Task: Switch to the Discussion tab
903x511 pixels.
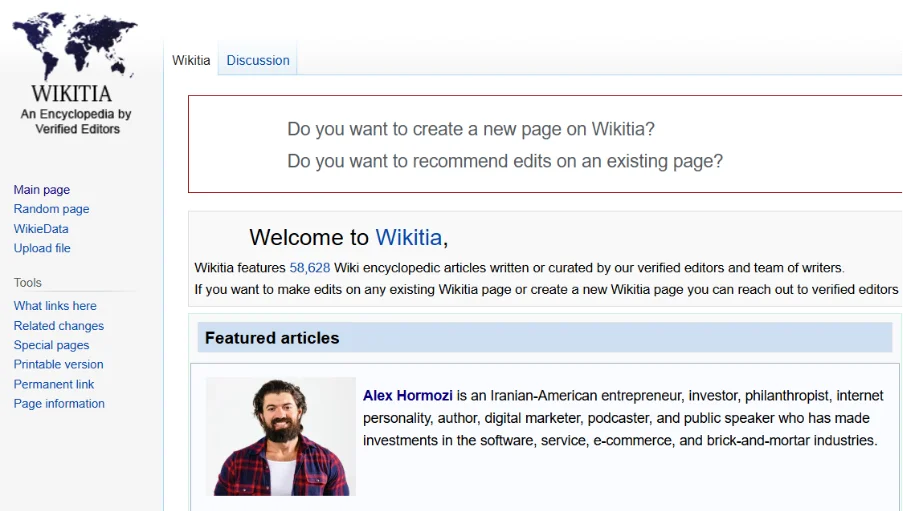Action: pyautogui.click(x=258, y=60)
